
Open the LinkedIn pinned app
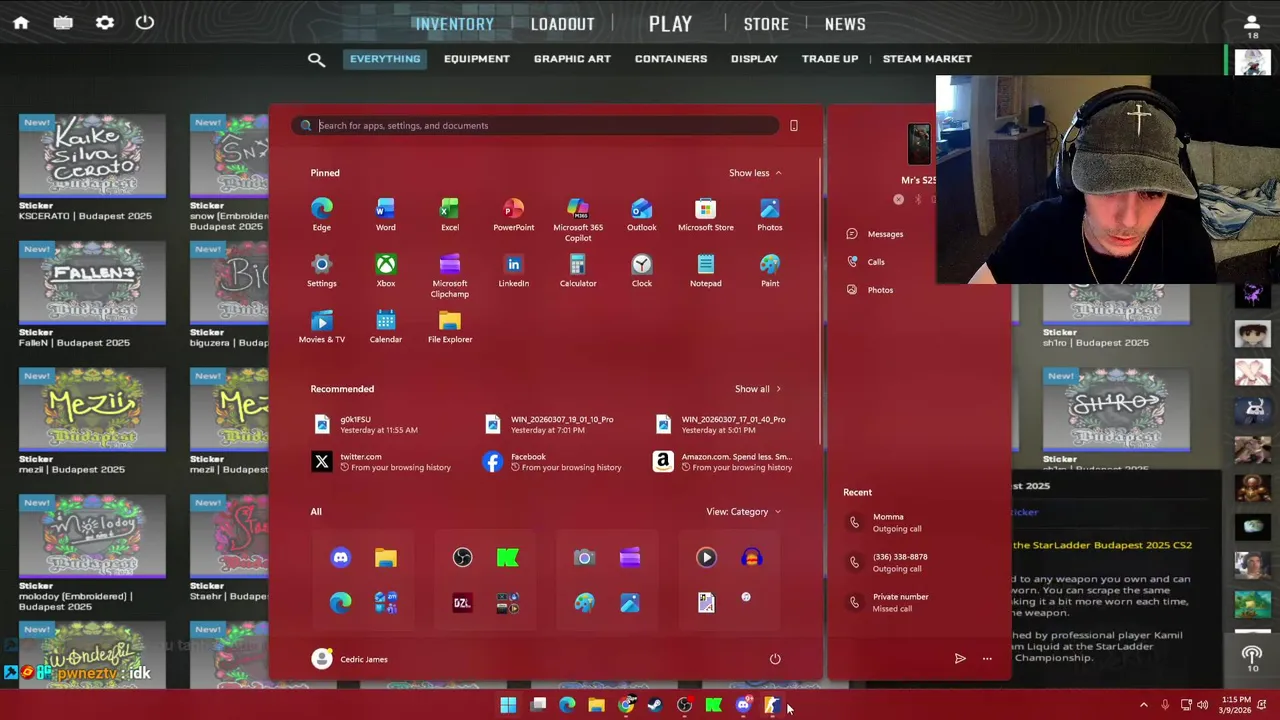(x=513, y=270)
